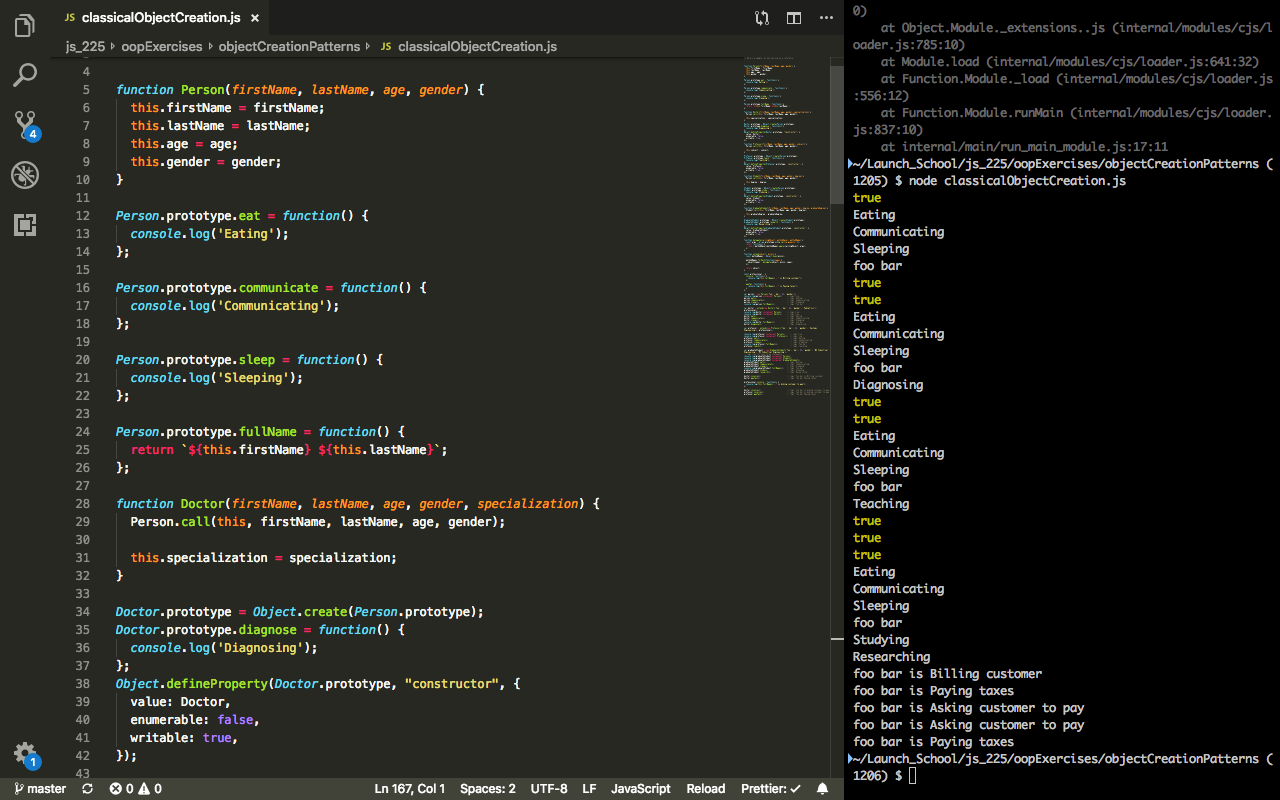The width and height of the screenshot is (1280, 800).
Task: Click the template literal return on line 25
Action: pyautogui.click(x=289, y=450)
